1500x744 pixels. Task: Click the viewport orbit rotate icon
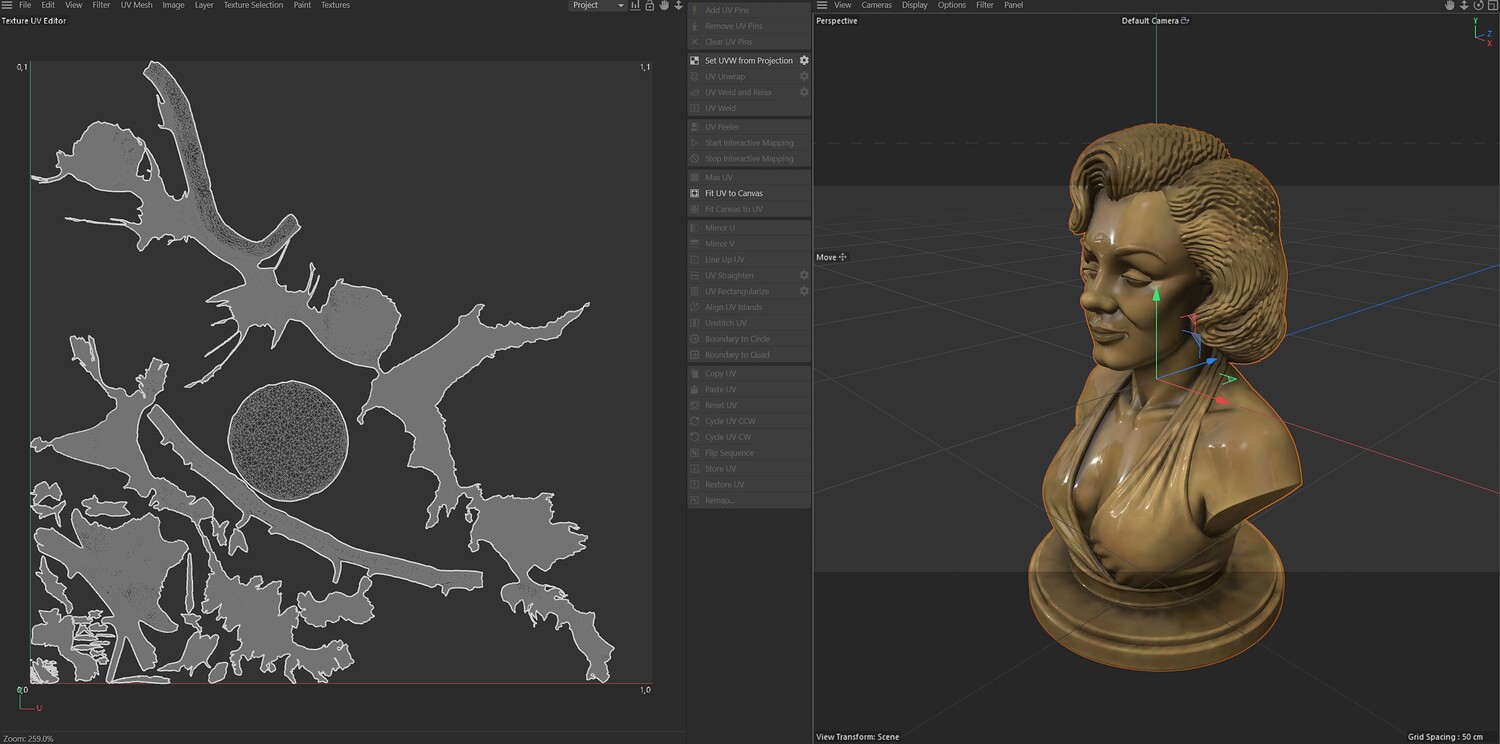pyautogui.click(x=1478, y=5)
